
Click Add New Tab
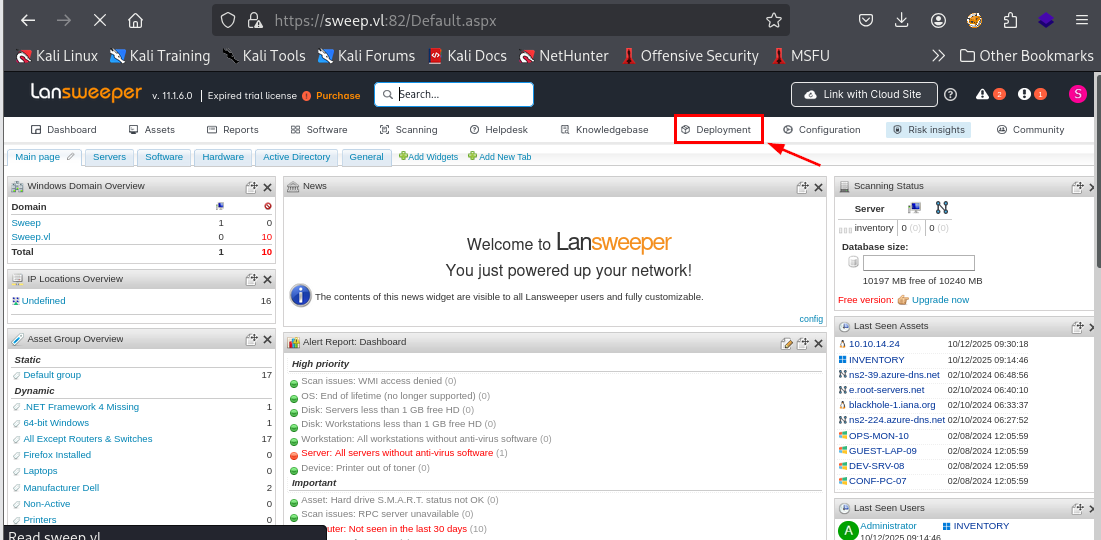click(499, 157)
